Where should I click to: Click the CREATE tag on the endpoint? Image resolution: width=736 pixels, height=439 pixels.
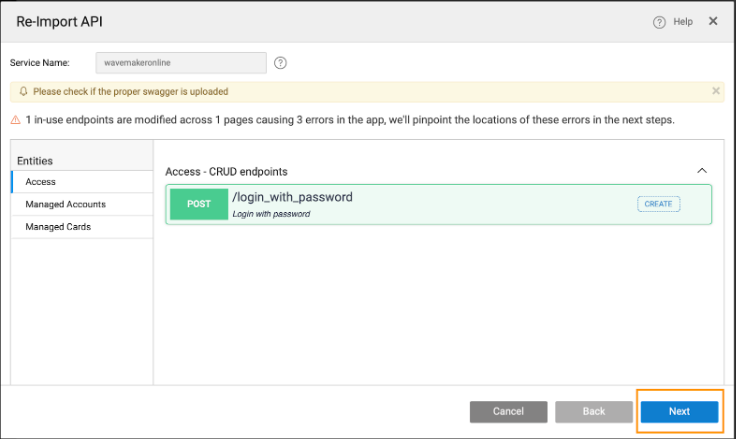click(658, 204)
